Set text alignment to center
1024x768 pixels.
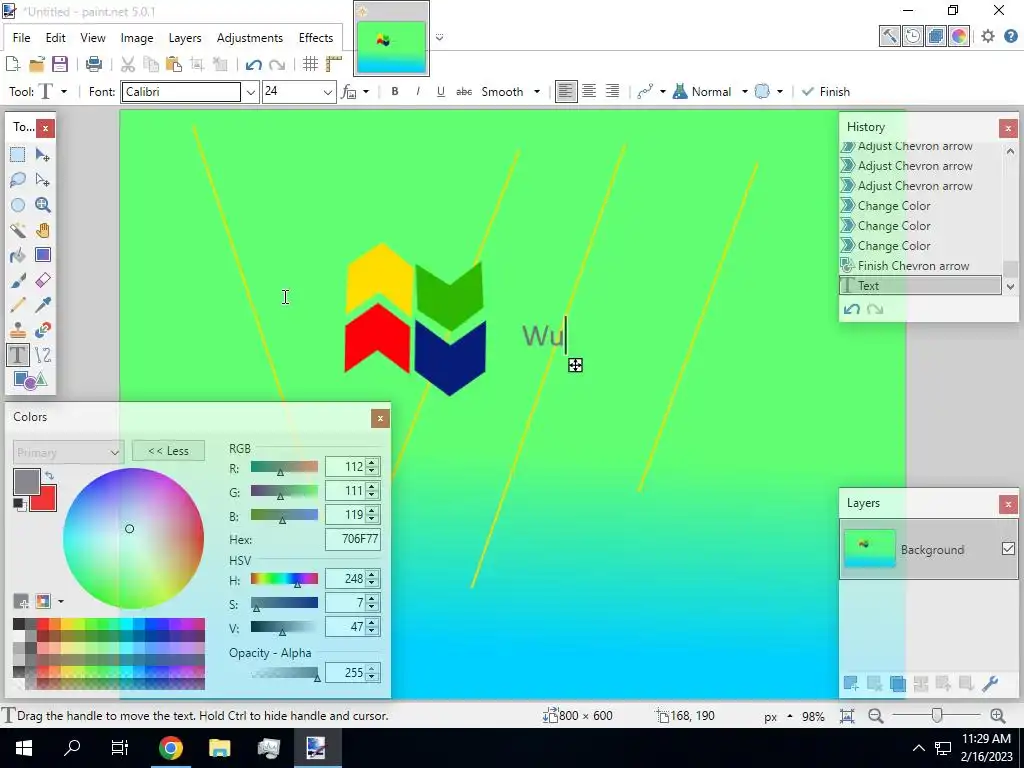point(588,91)
